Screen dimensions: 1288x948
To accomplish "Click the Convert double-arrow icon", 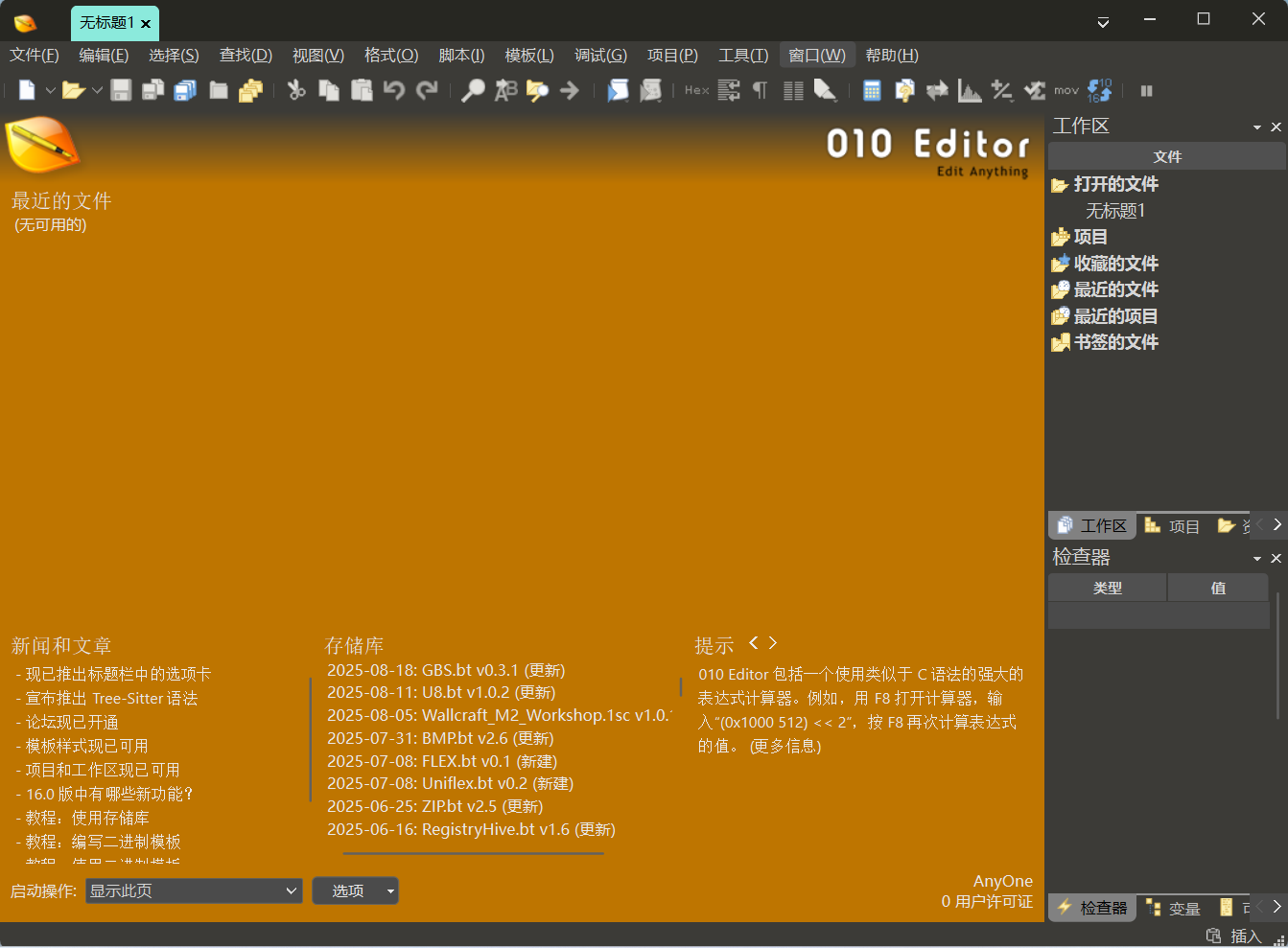I will pos(937,90).
